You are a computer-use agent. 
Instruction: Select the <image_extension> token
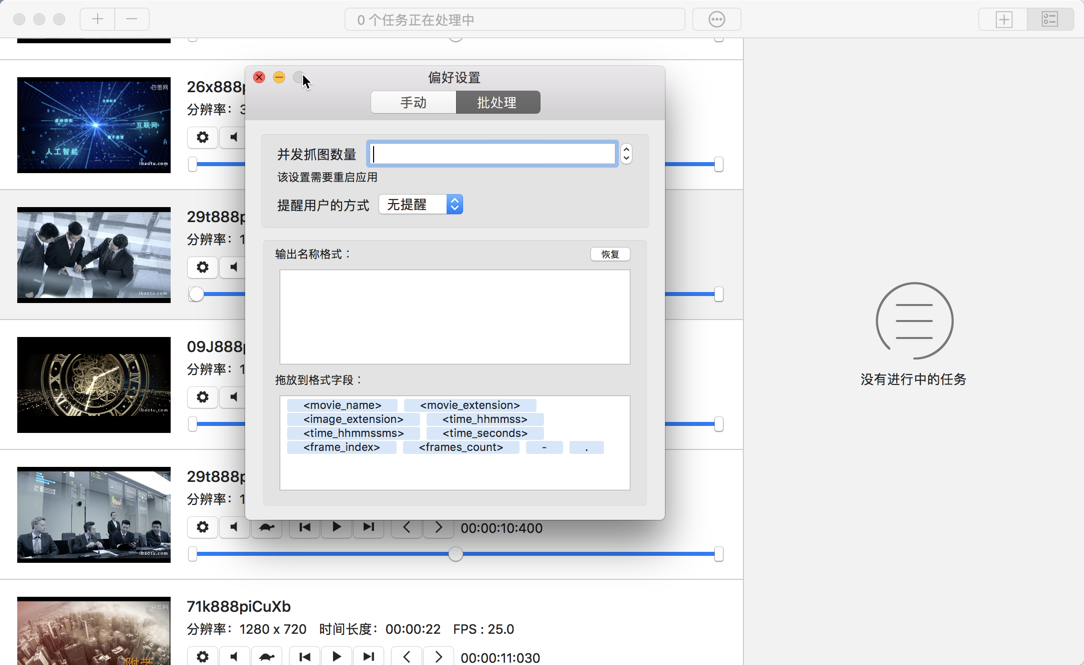click(353, 419)
